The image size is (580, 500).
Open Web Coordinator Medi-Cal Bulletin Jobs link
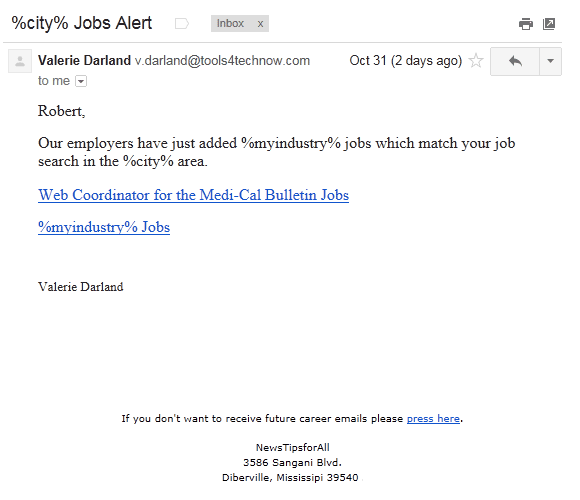(193, 195)
